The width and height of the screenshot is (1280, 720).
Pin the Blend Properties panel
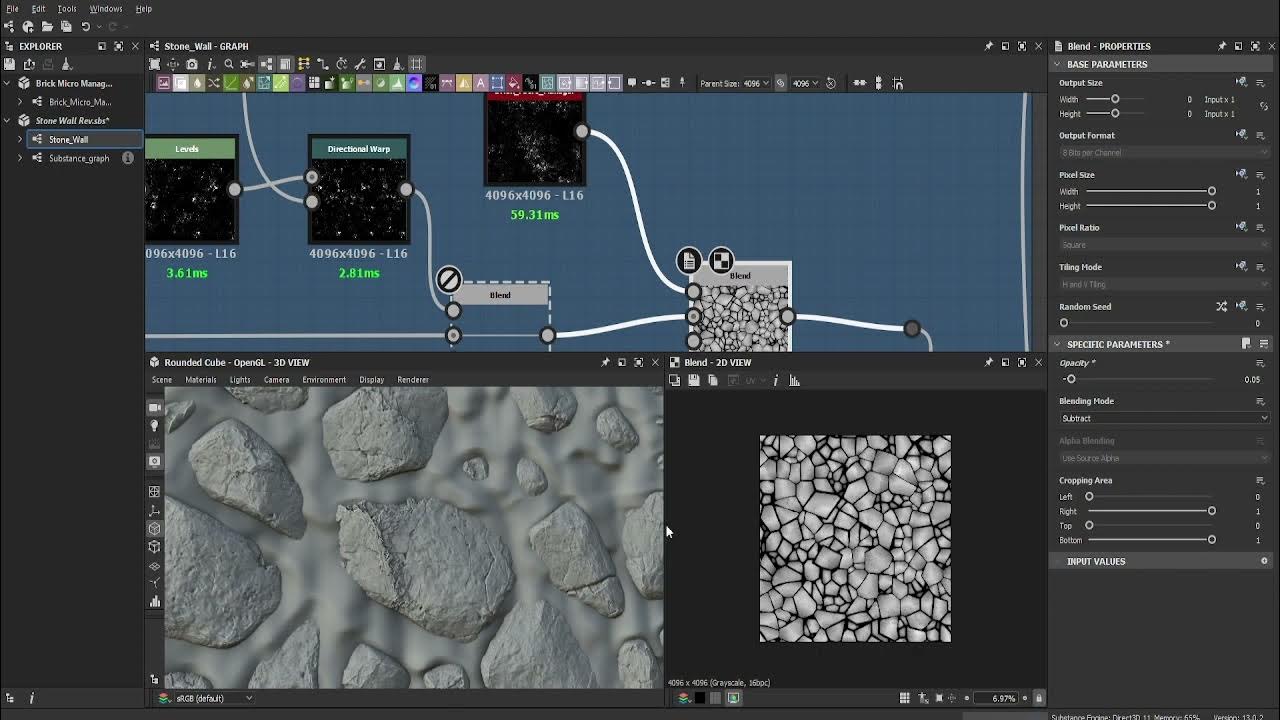(x=1222, y=46)
